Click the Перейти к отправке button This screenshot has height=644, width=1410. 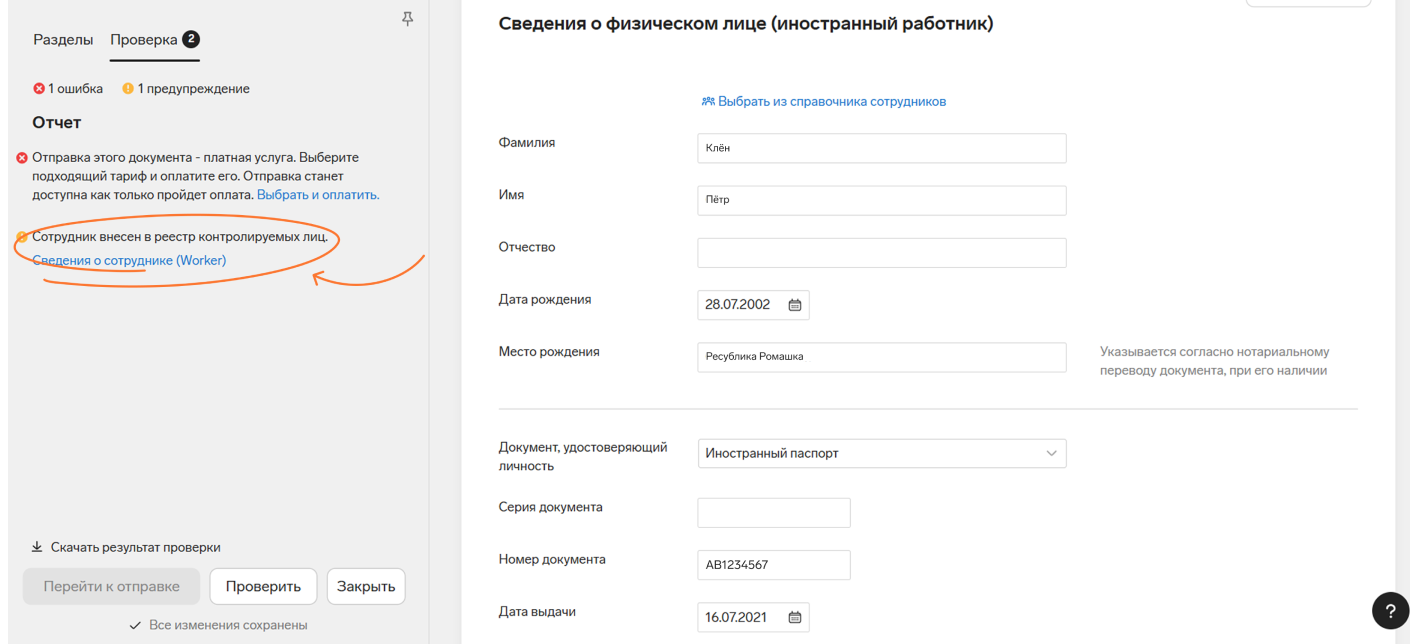point(111,587)
